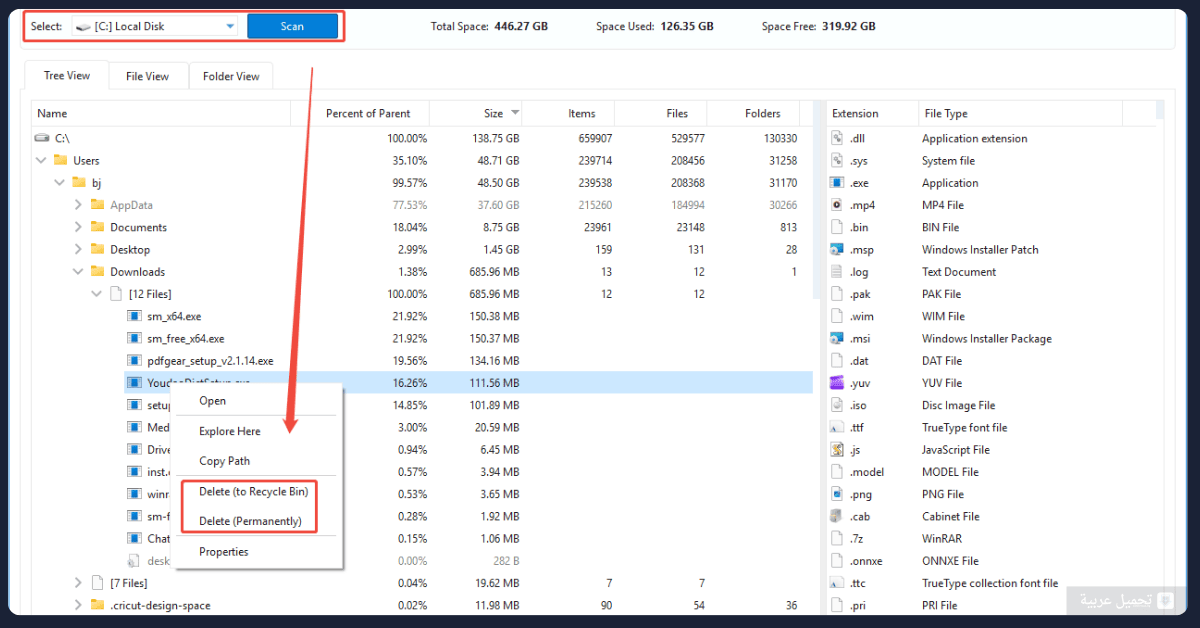Click the C:\ drive icon
This screenshot has height=628, width=1200.
tap(42, 138)
